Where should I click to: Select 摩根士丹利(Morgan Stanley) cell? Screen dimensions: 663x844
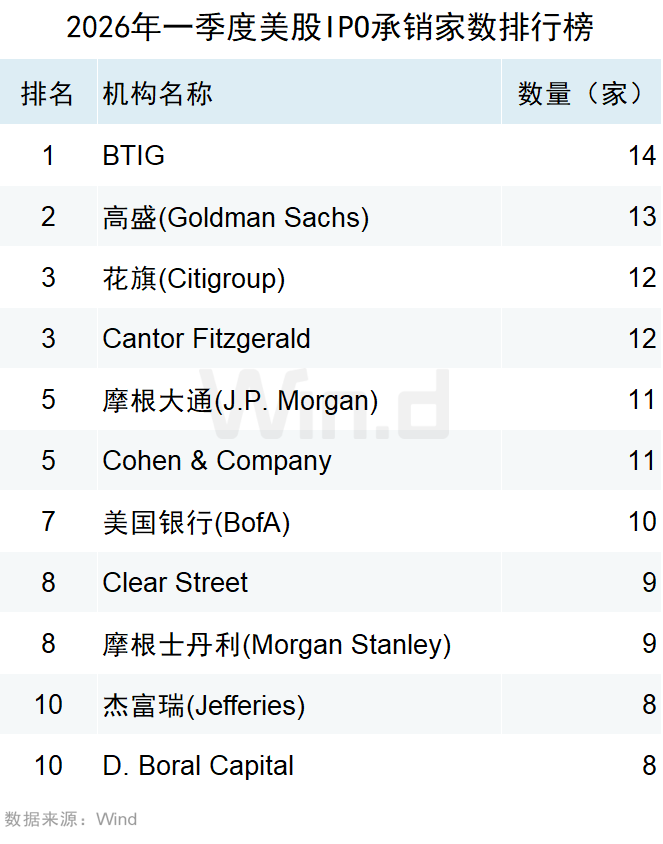tap(276, 645)
